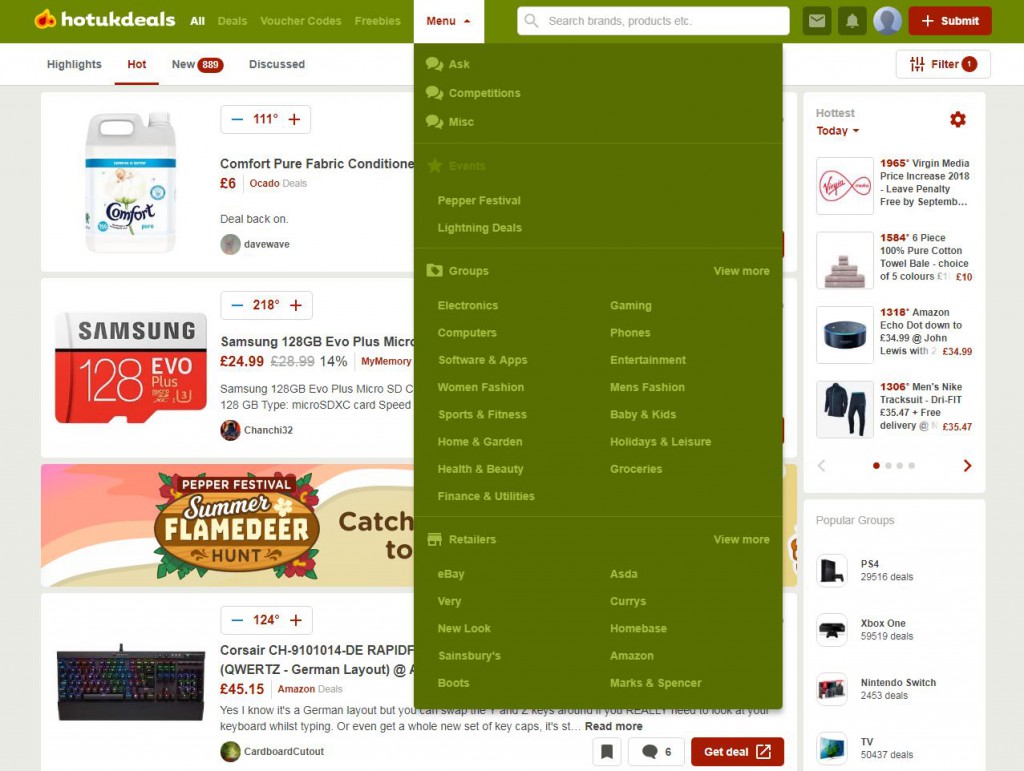This screenshot has width=1024, height=771.
Task: Open the eBay retailer link
Action: pos(451,574)
